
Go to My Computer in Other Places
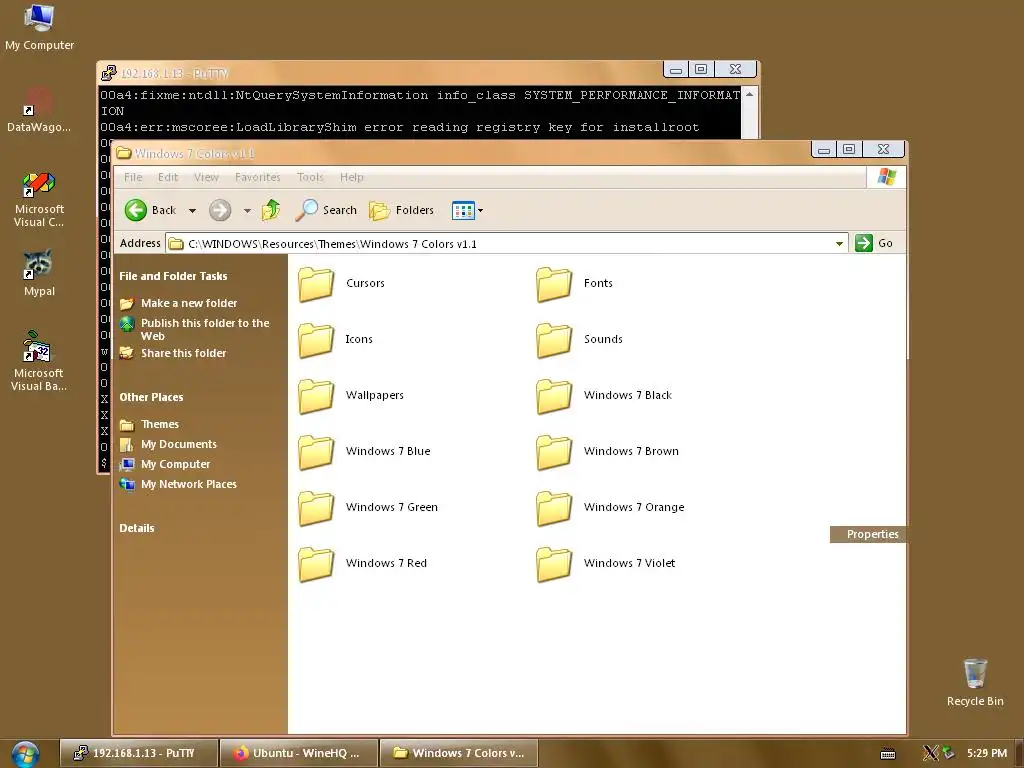165,464
